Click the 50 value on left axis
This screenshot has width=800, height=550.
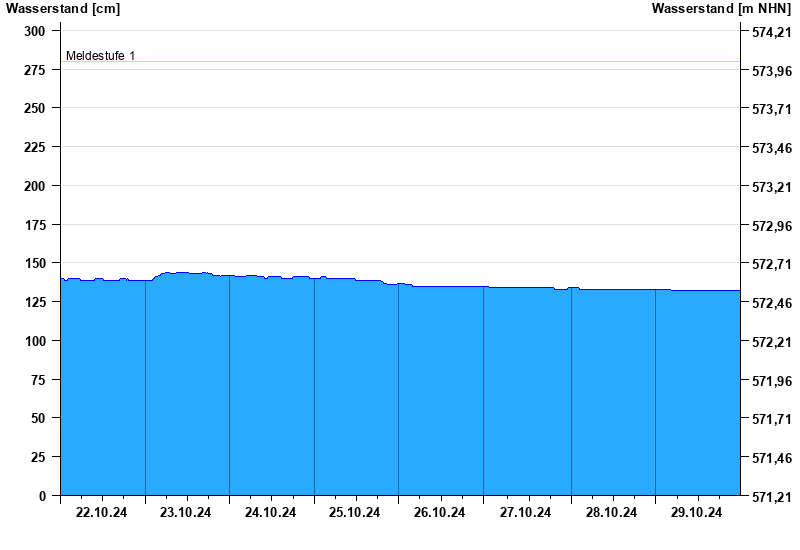(38, 418)
